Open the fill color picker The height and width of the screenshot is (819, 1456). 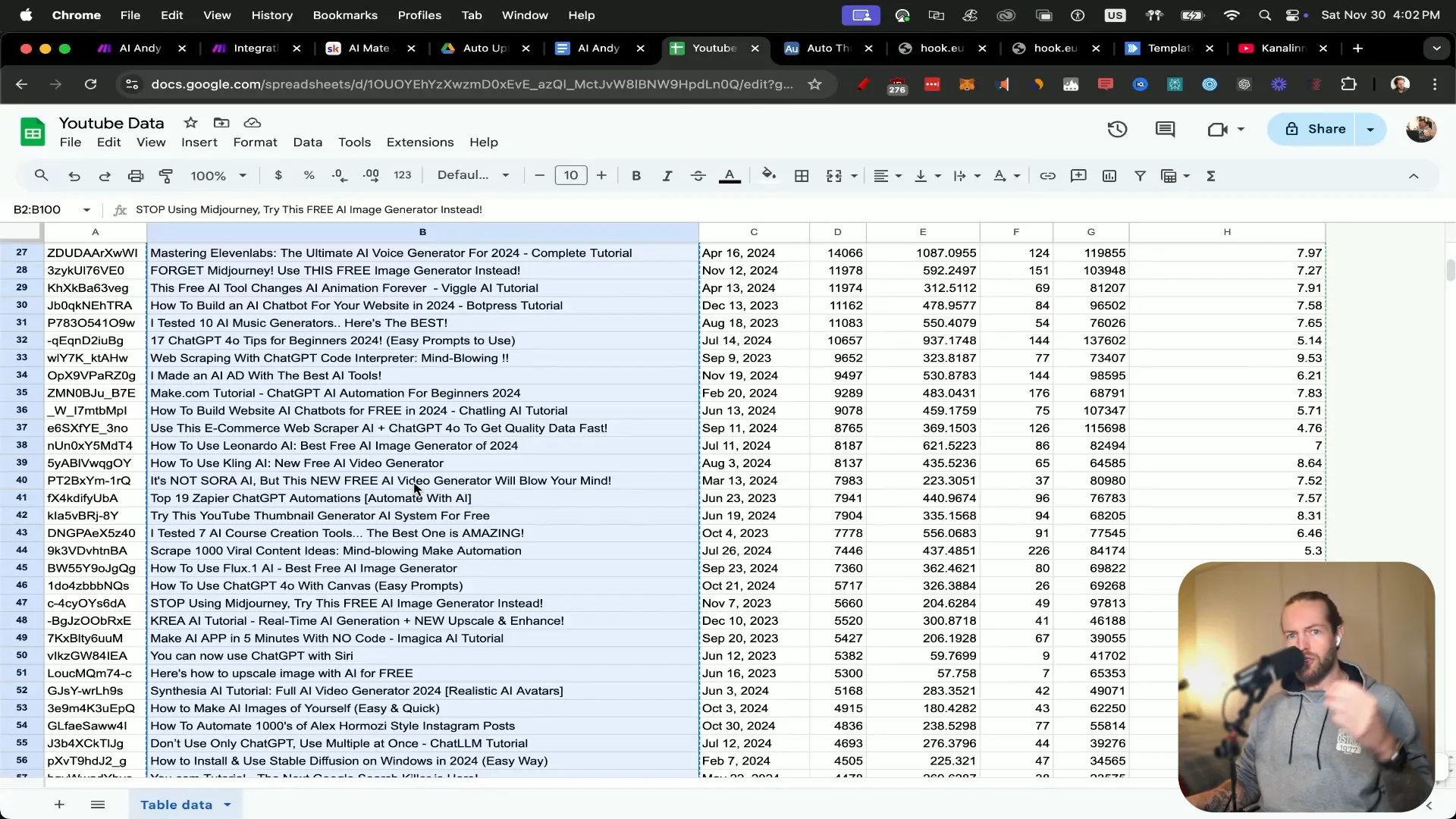[768, 176]
